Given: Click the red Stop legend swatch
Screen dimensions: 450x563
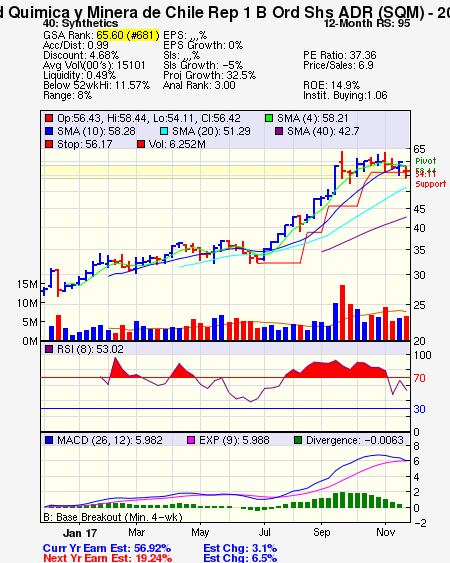Looking at the screenshot, I should coord(49,144).
